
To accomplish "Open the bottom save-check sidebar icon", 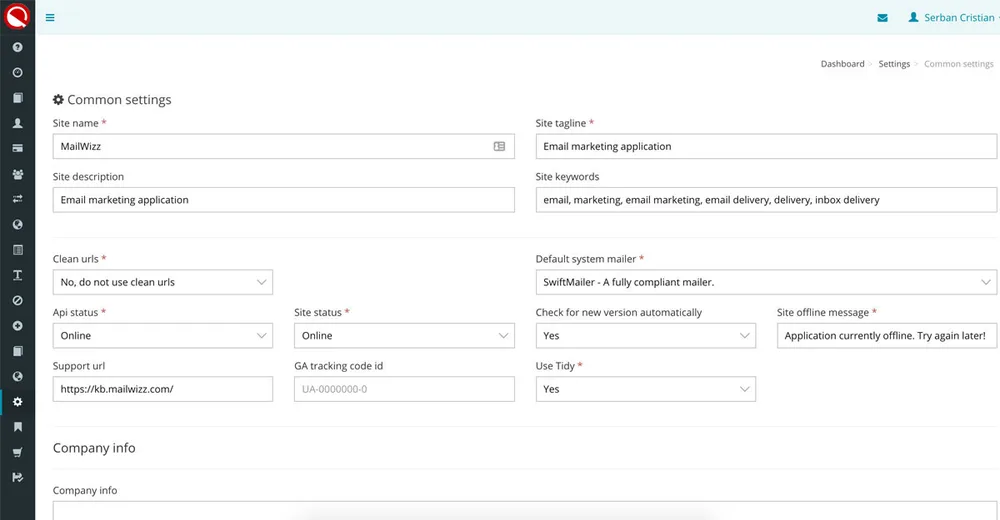I will pos(18,477).
